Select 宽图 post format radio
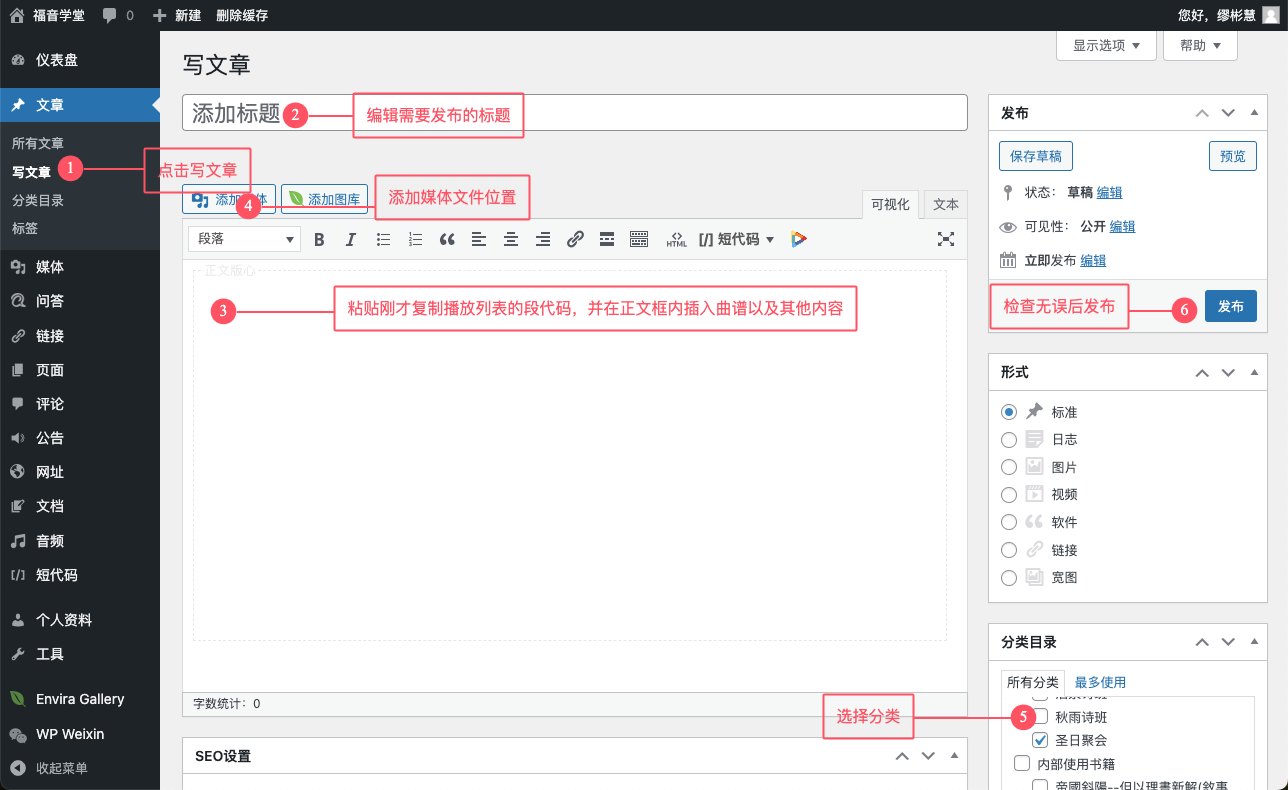Screen dimensions: 1288x790 (1009, 578)
